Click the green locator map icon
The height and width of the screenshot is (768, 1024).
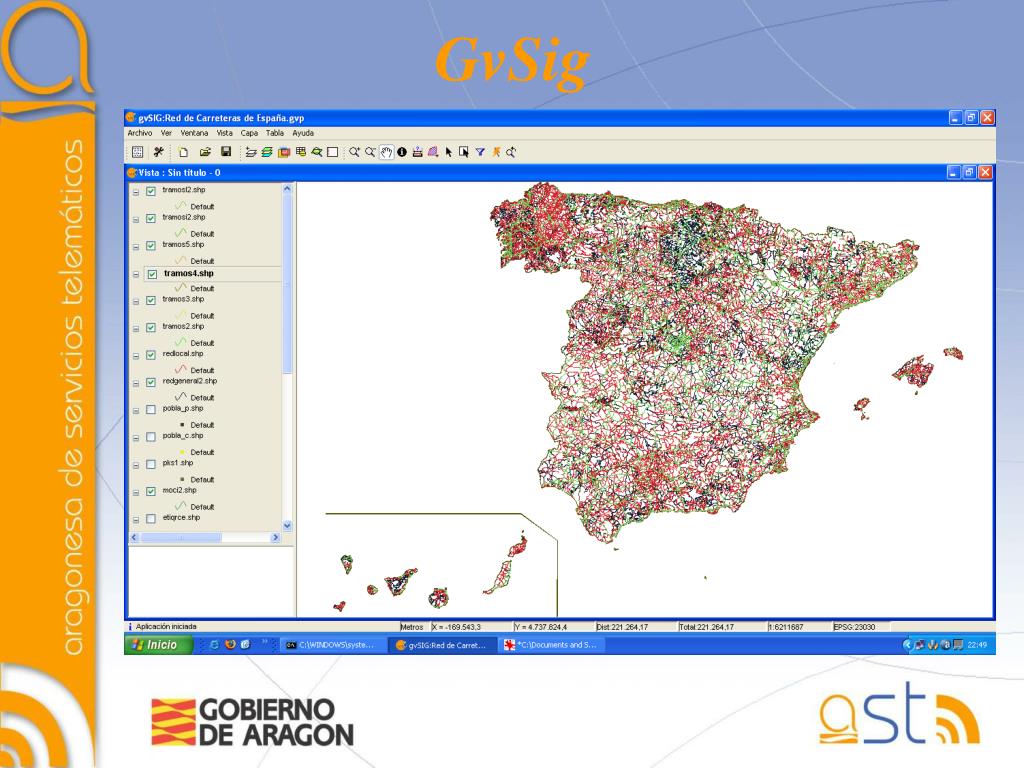point(317,152)
